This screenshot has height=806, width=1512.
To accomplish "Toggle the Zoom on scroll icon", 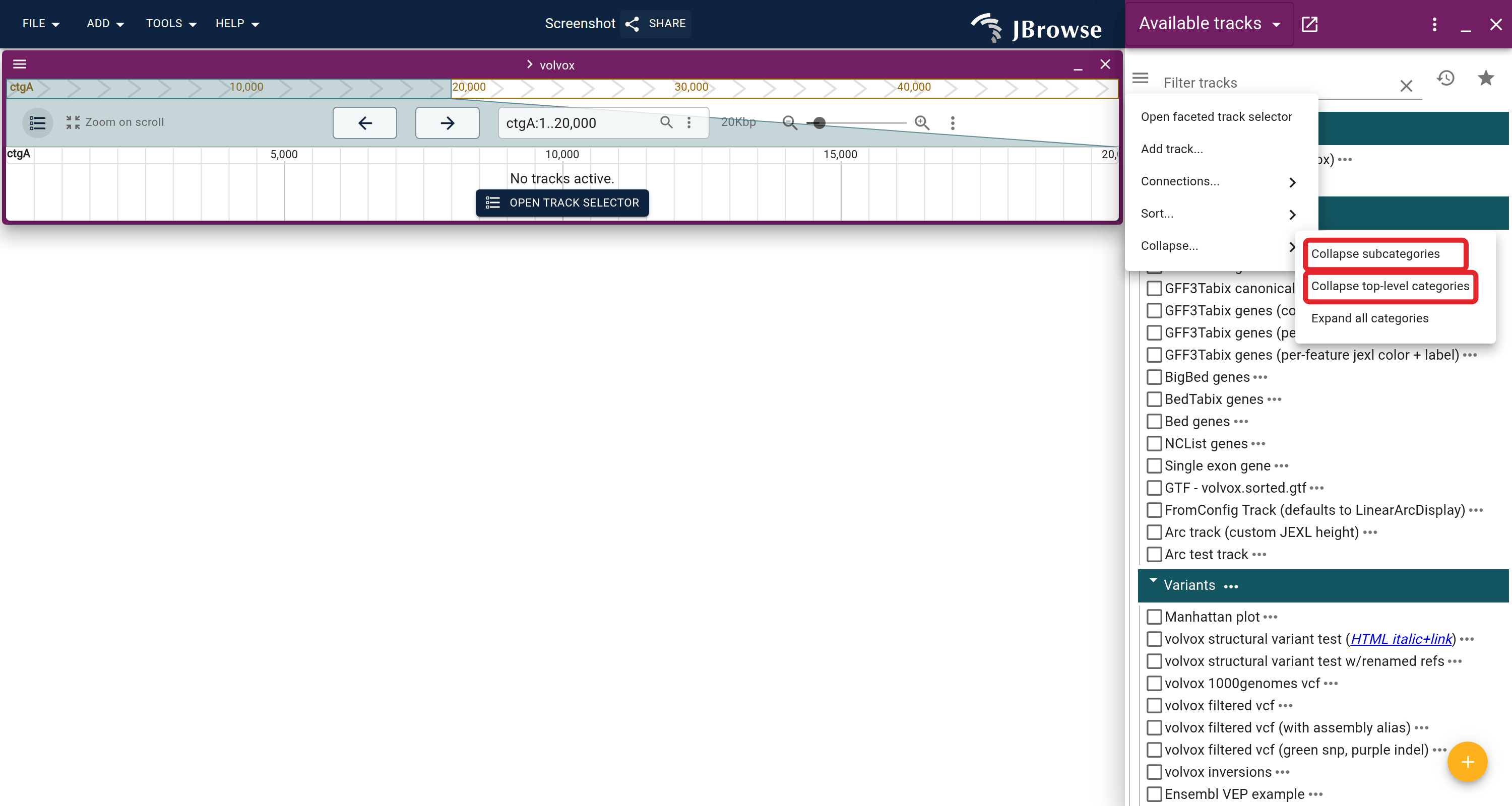I will [73, 122].
